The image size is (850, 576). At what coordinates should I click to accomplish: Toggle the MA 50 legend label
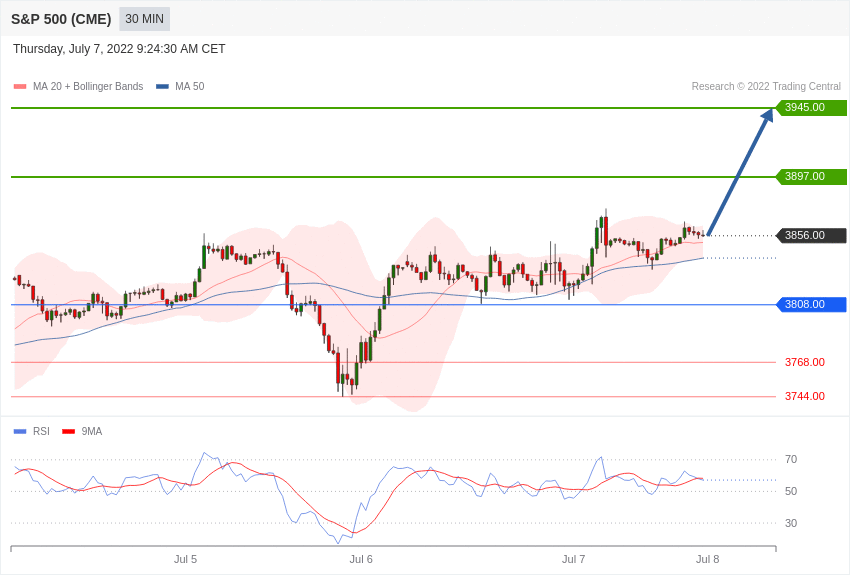pos(190,87)
